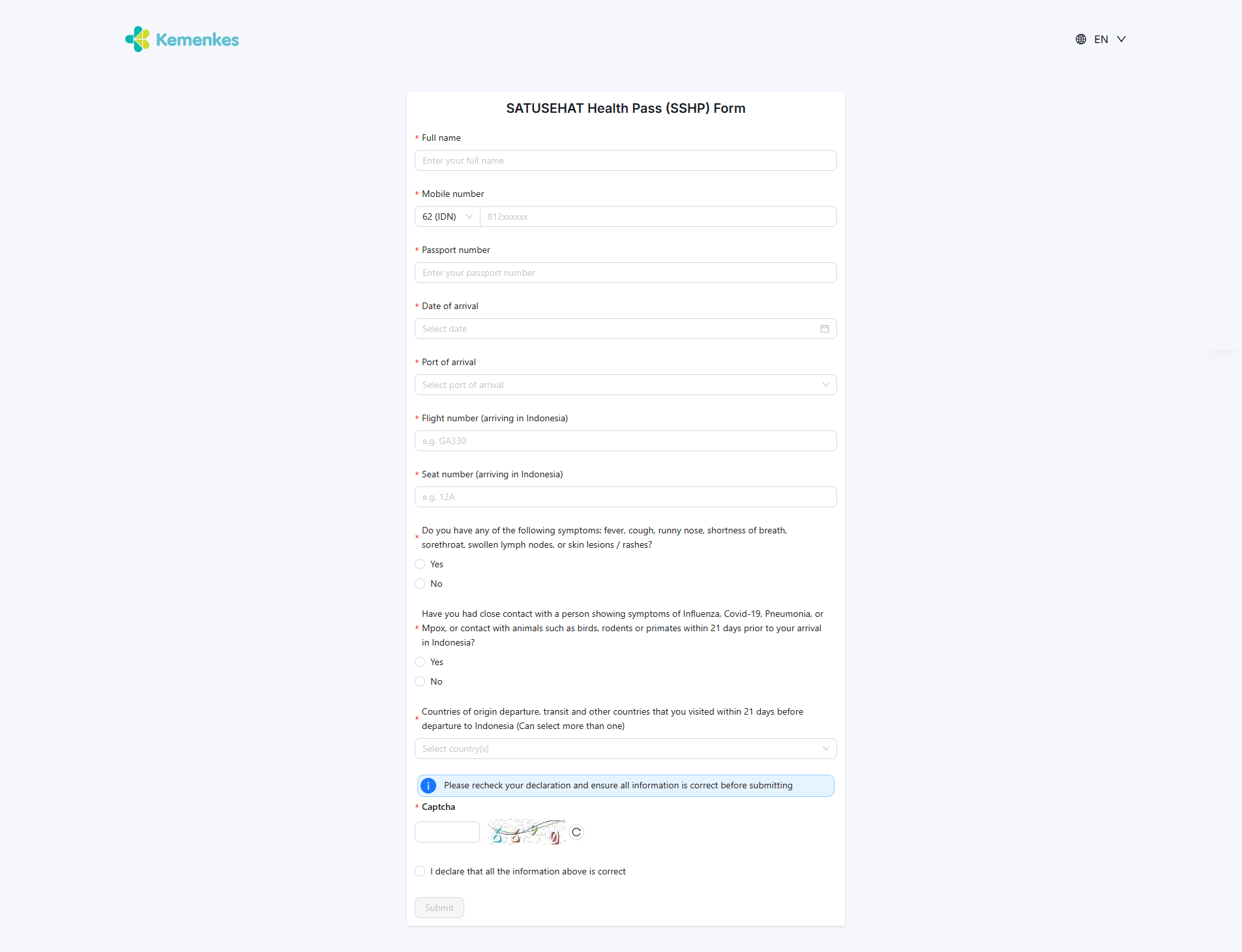Click the Full name input field
The image size is (1242, 952).
coord(625,160)
